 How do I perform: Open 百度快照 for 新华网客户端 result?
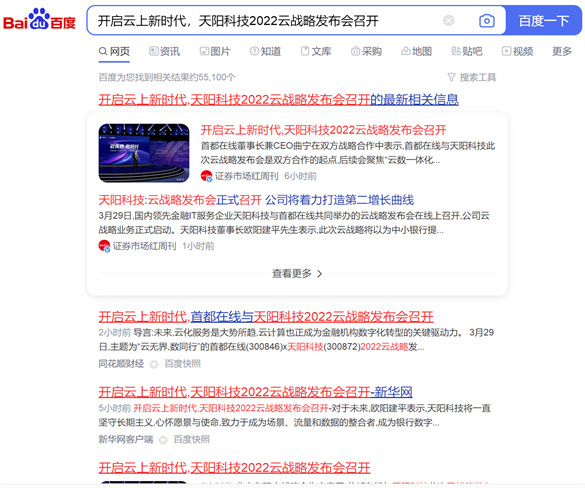point(192,439)
